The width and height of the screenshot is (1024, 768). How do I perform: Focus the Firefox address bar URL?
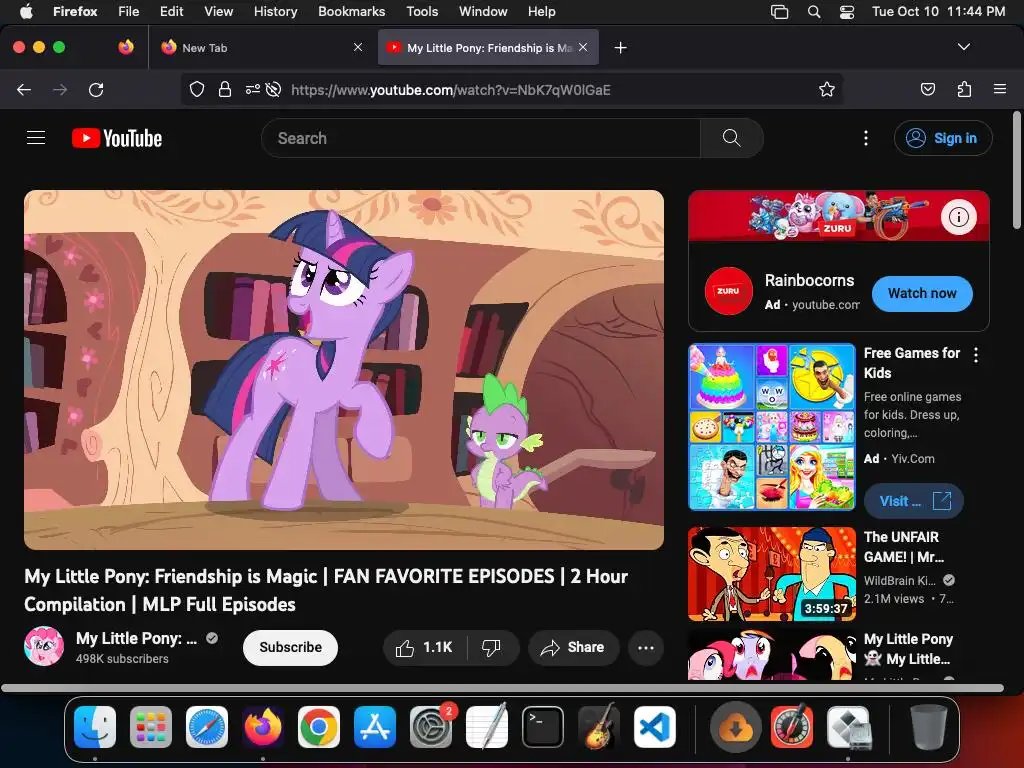pyautogui.click(x=451, y=89)
